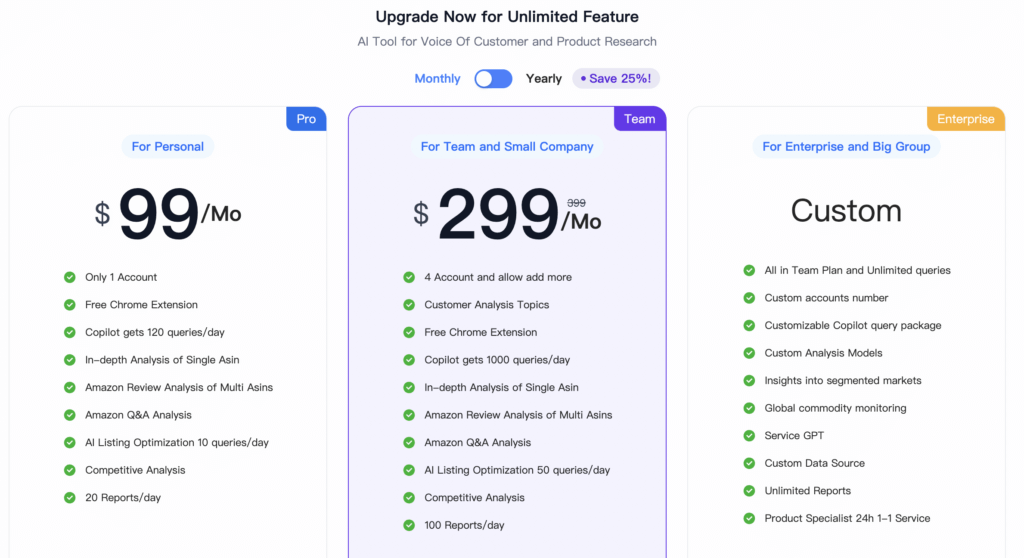Click check icon beside Unlimited Reports

tap(749, 491)
